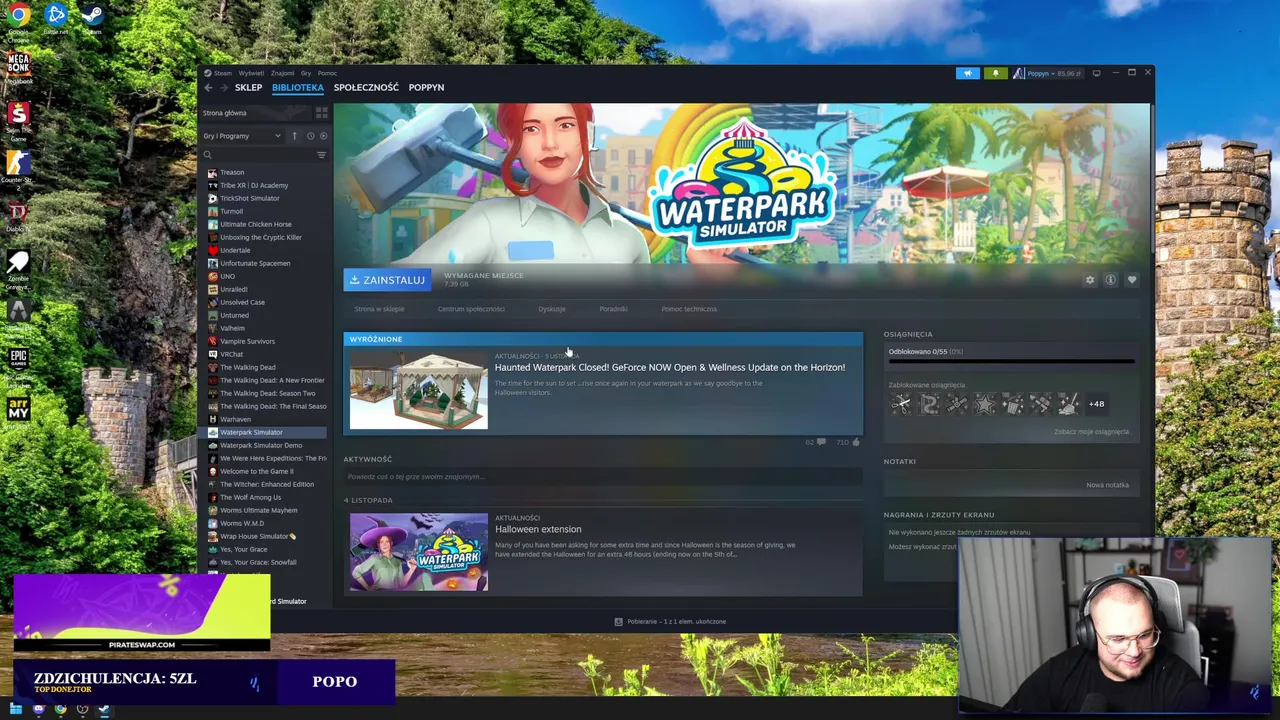
Task: Select Vampire Survivors in the library list
Action: [247, 341]
